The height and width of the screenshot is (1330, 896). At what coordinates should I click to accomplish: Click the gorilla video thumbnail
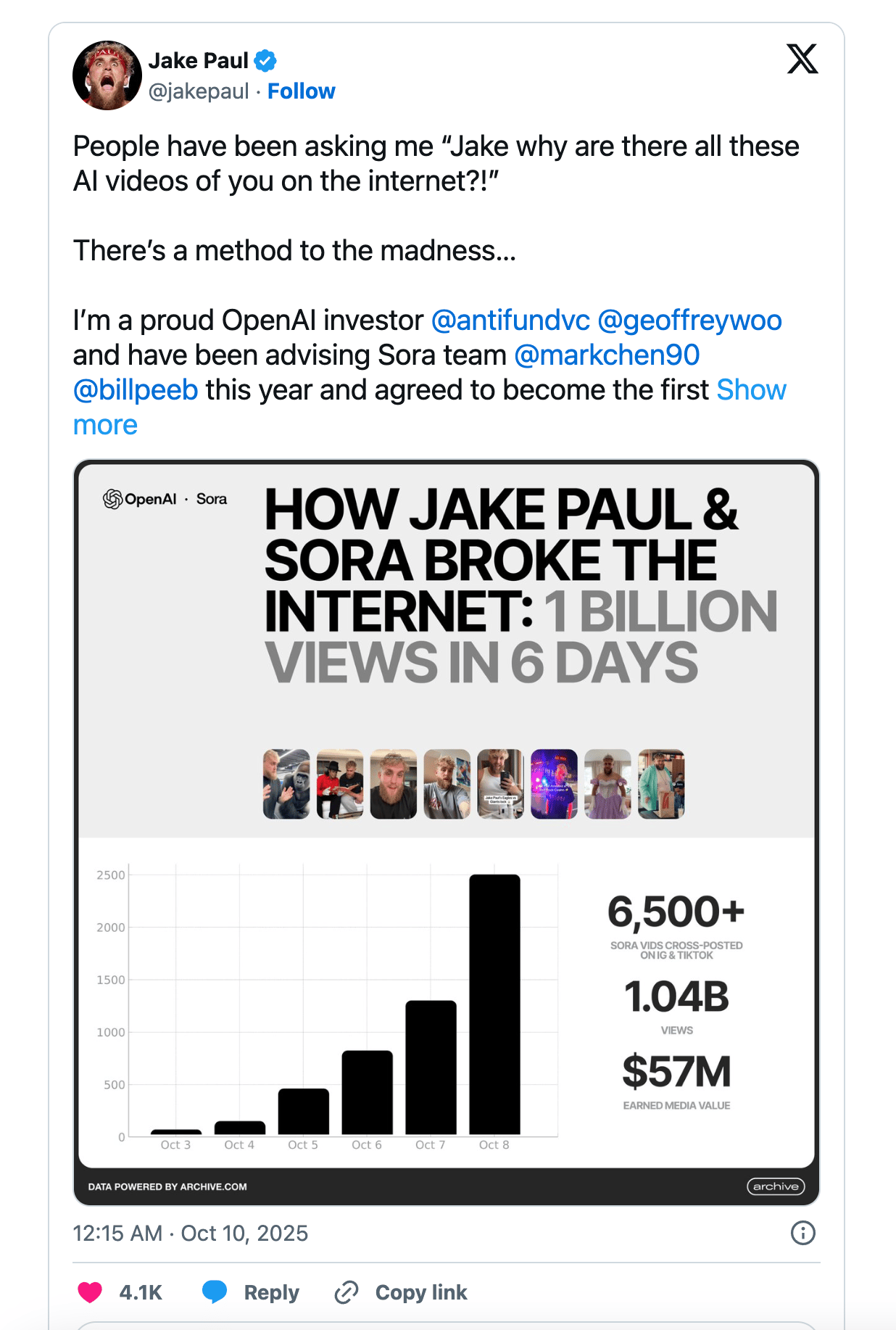pos(286,784)
